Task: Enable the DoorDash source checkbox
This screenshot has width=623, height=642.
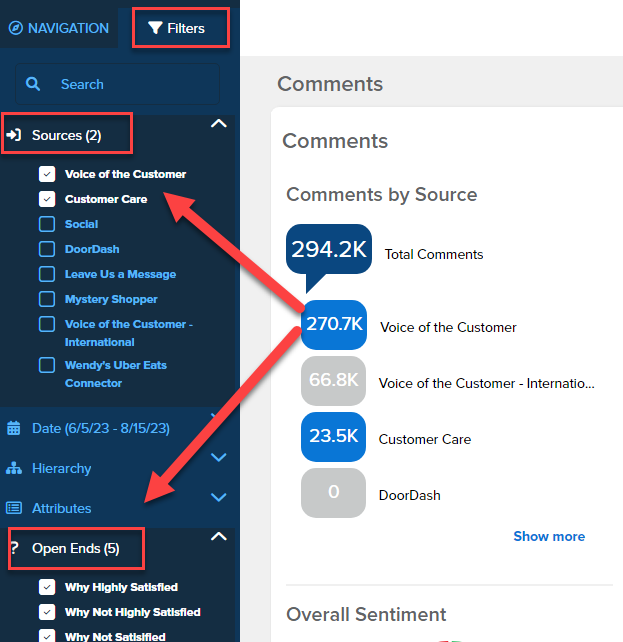Action: 47,249
